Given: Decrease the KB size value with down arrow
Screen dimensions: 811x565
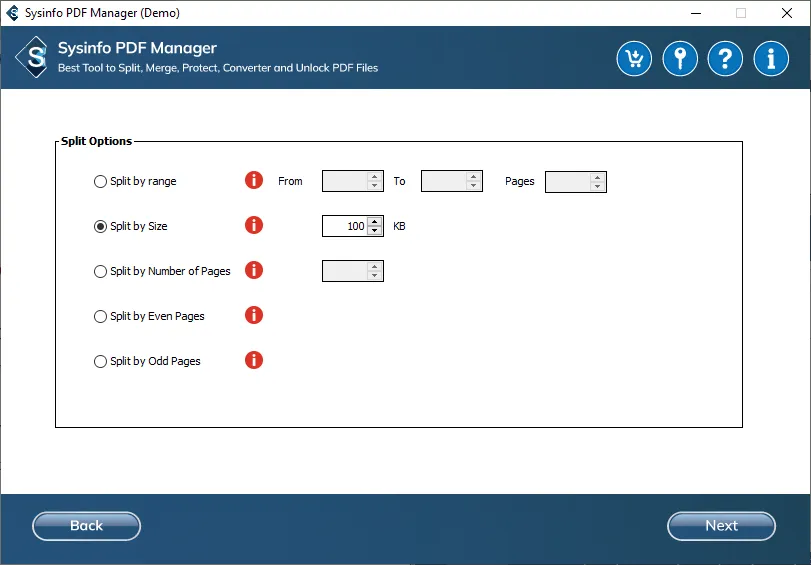Looking at the screenshot, I should (374, 230).
